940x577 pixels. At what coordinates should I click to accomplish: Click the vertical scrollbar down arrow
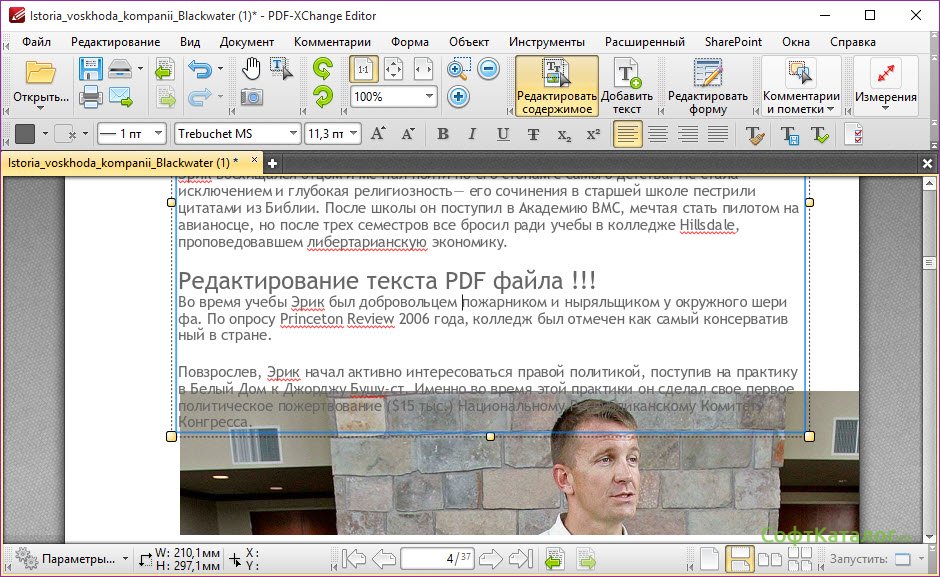930,536
